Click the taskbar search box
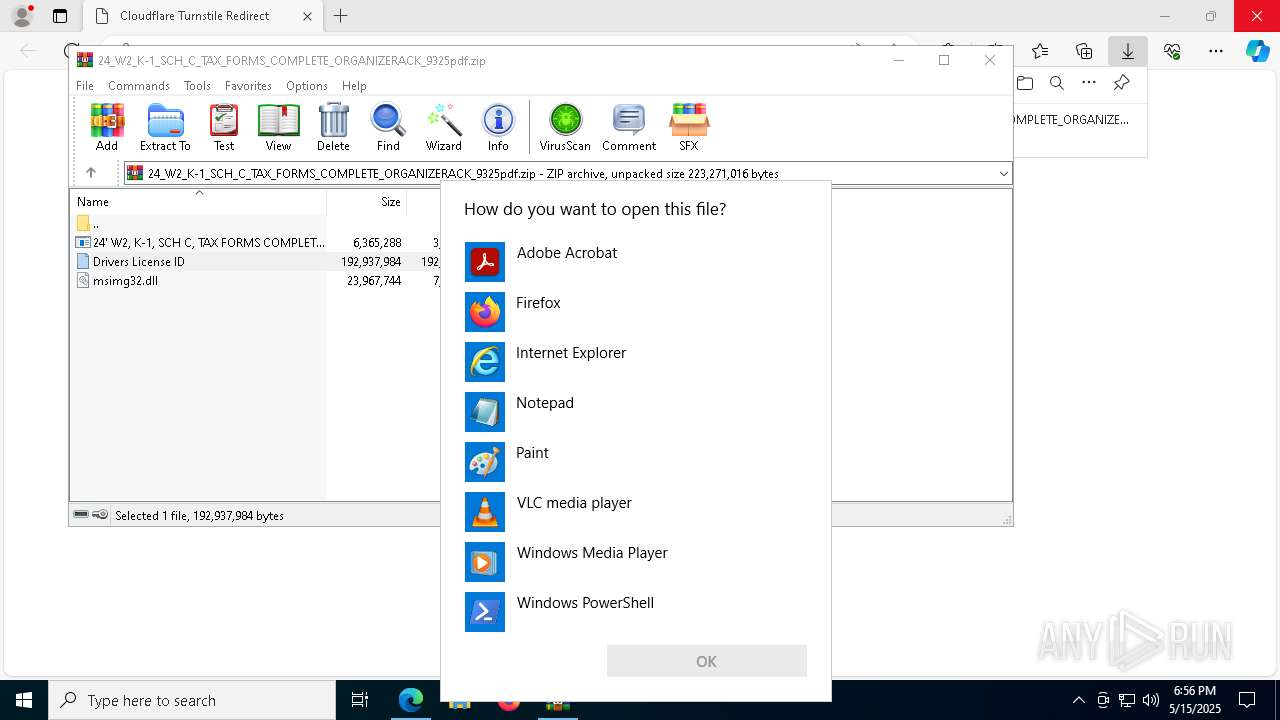Viewport: 1280px width, 720px height. (x=192, y=700)
